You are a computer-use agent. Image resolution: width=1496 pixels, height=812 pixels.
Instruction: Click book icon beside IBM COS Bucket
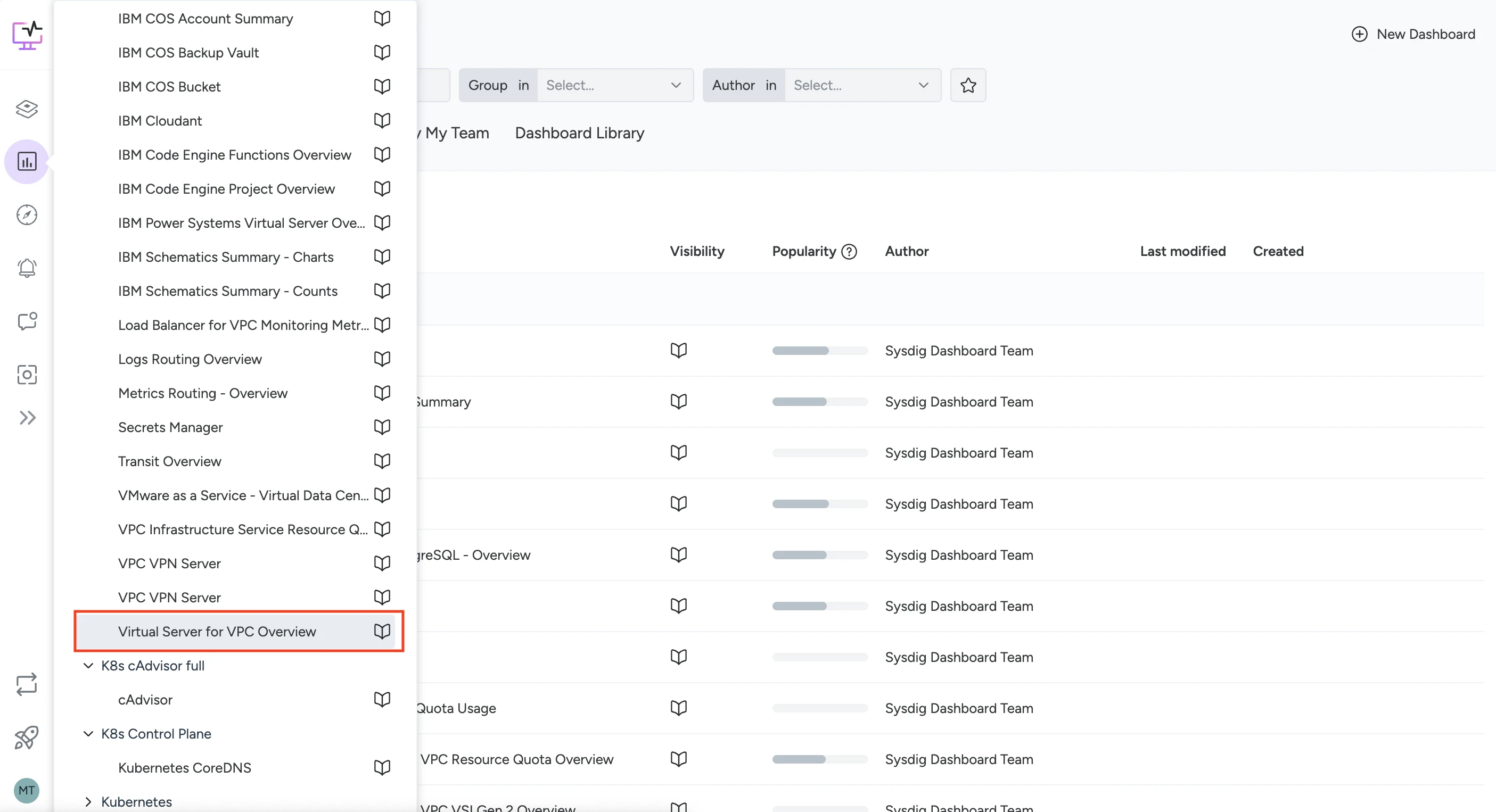click(x=382, y=86)
